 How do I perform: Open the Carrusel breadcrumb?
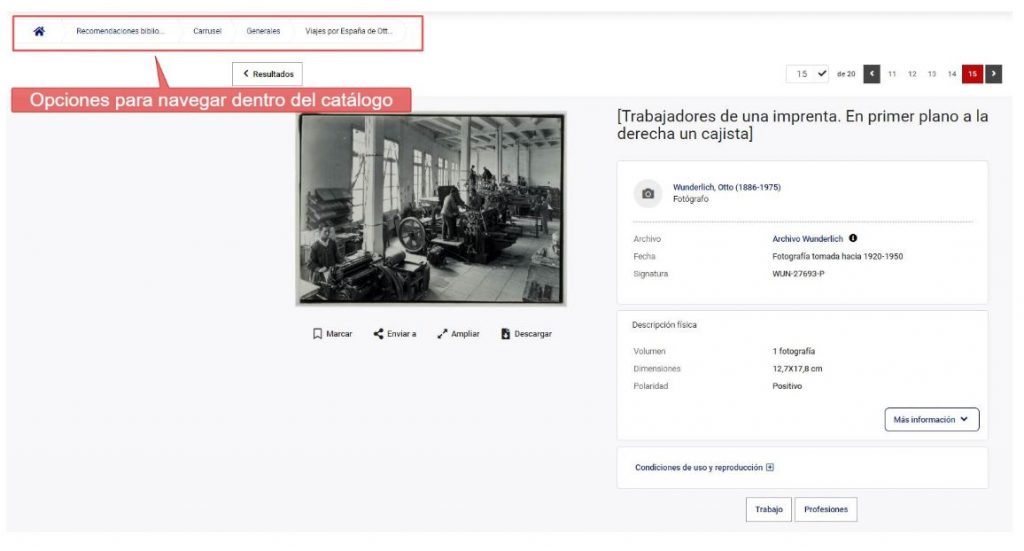point(207,31)
